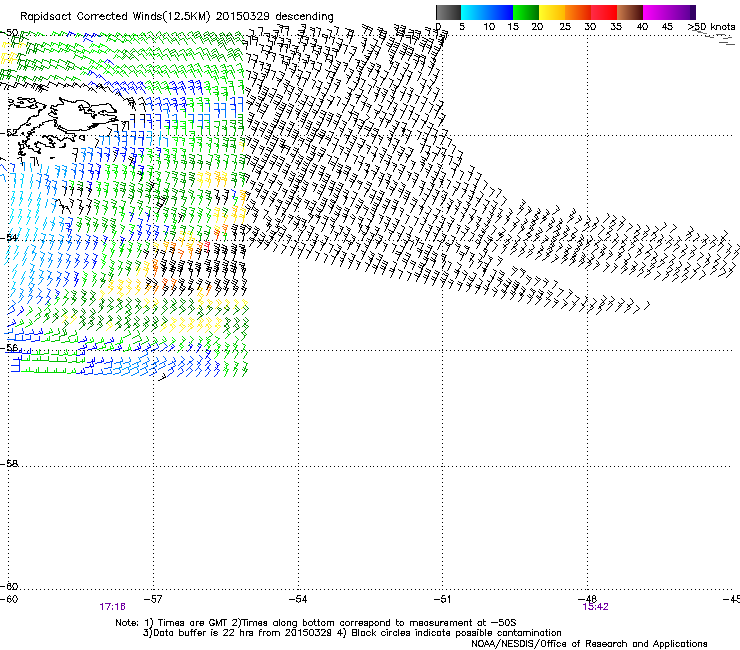Click the 'Rapidsact Corrected Winds(12.5KM)' title text
The image size is (740, 650).
click(115, 17)
